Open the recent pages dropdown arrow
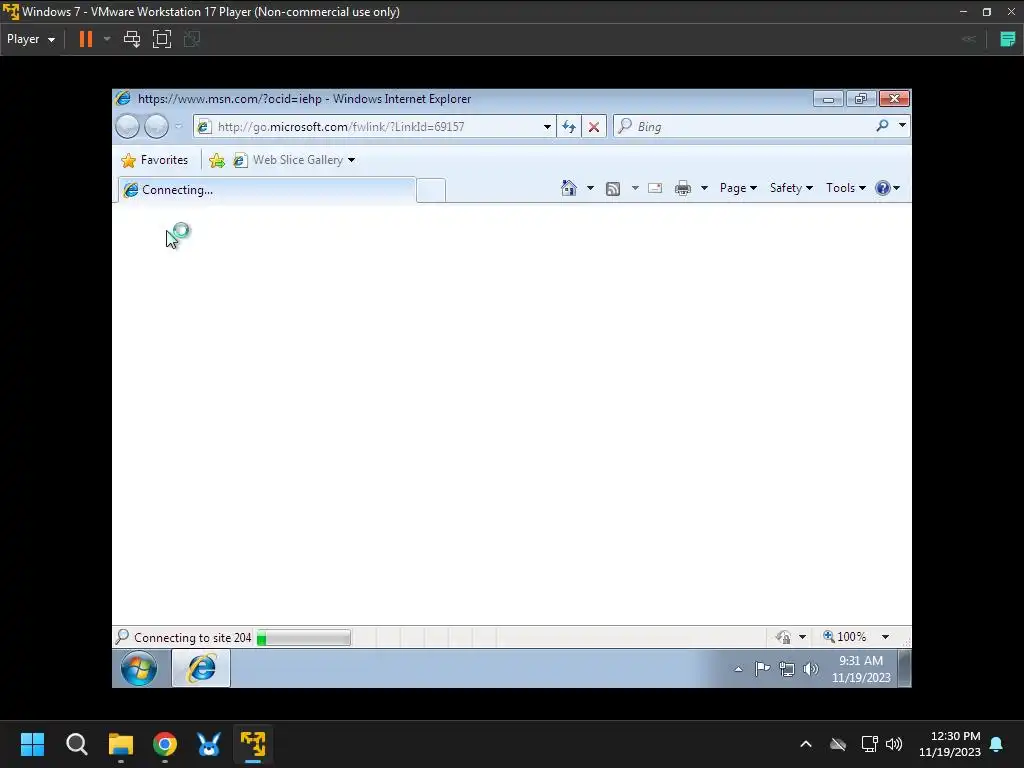This screenshot has width=1024, height=768. (178, 126)
